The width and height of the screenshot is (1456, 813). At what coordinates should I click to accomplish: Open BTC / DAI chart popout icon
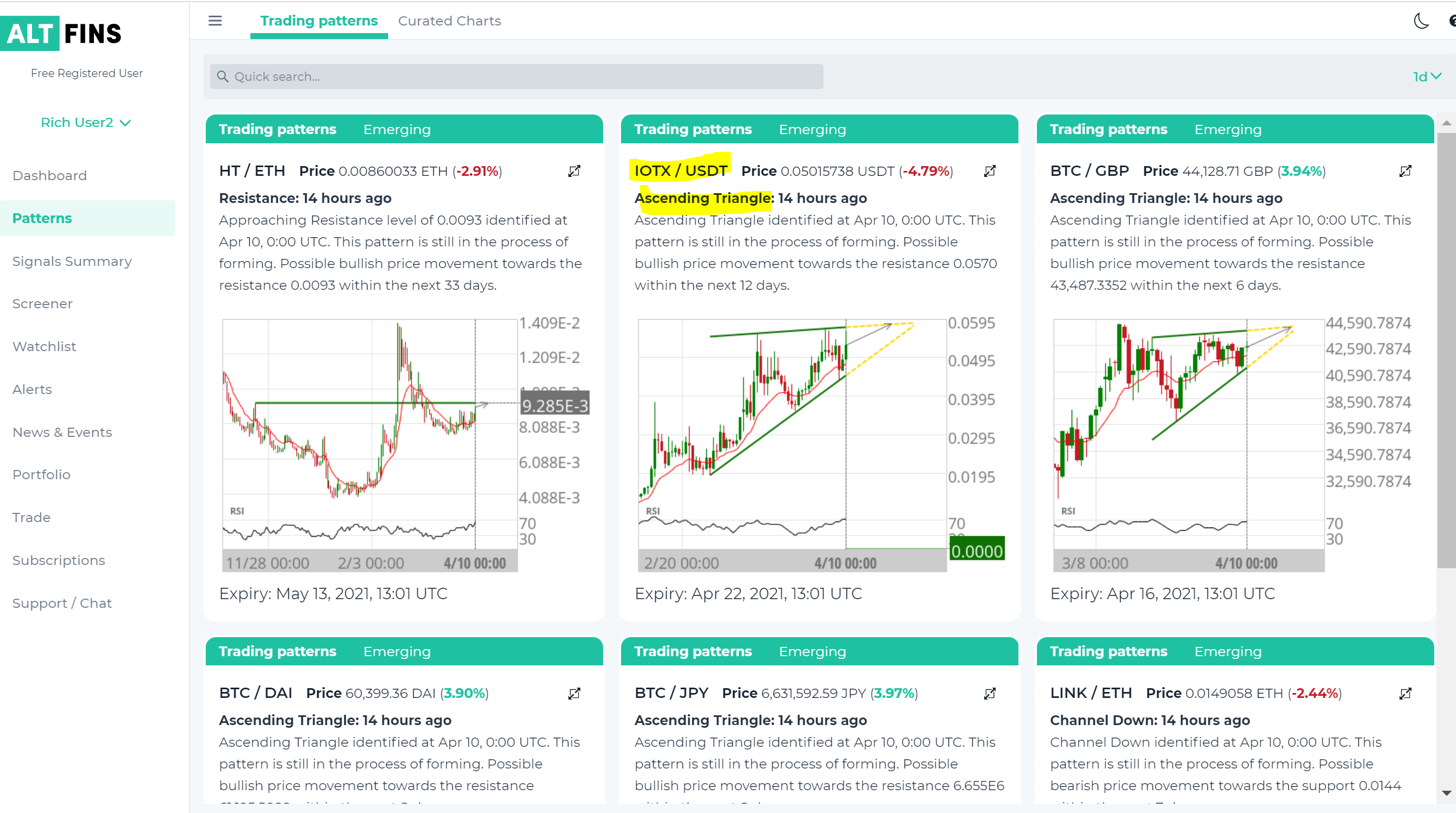pos(574,693)
